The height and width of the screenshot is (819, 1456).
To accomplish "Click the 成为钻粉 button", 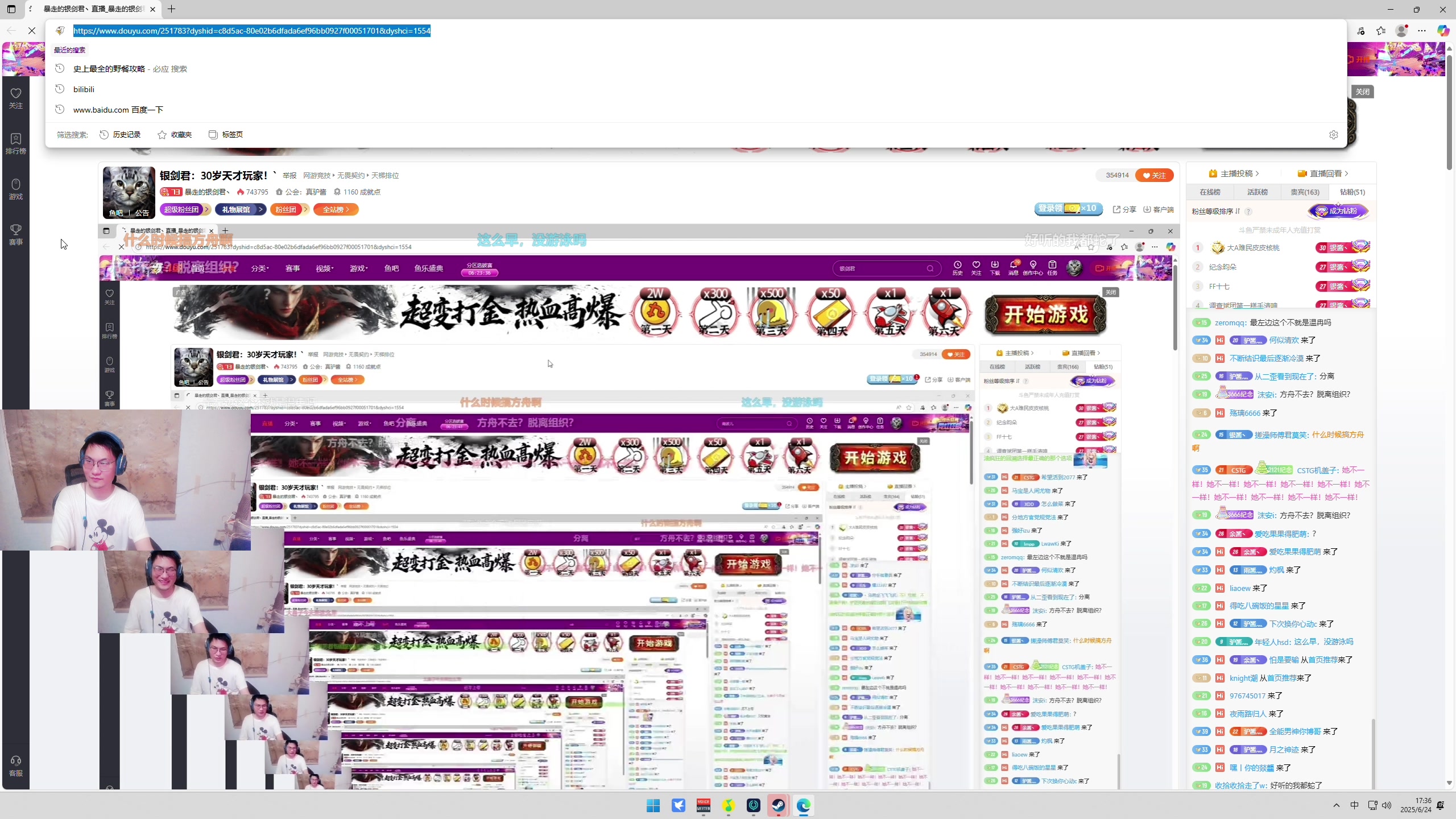I will point(1338,211).
